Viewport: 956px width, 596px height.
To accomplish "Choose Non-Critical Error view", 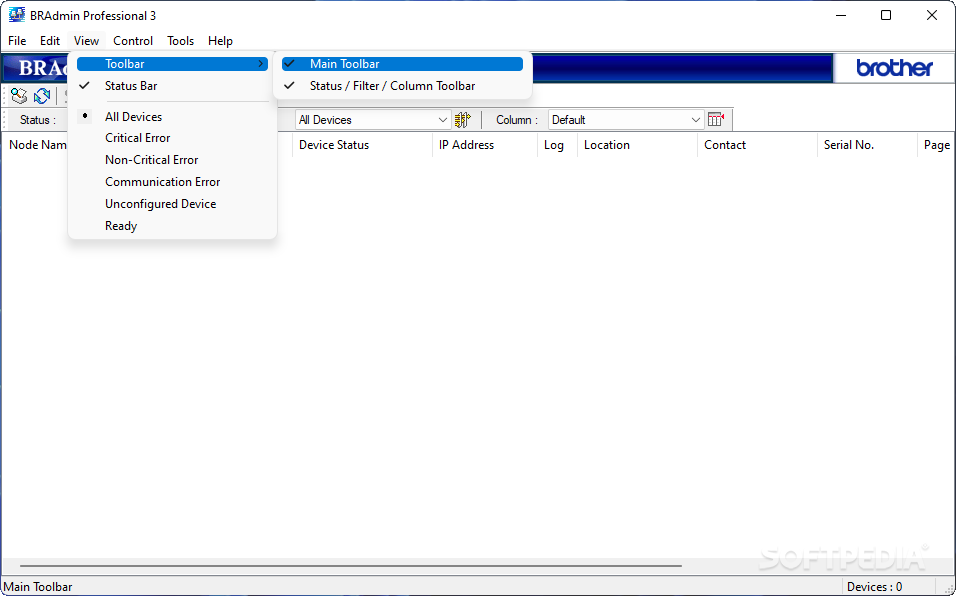I will [x=173, y=160].
